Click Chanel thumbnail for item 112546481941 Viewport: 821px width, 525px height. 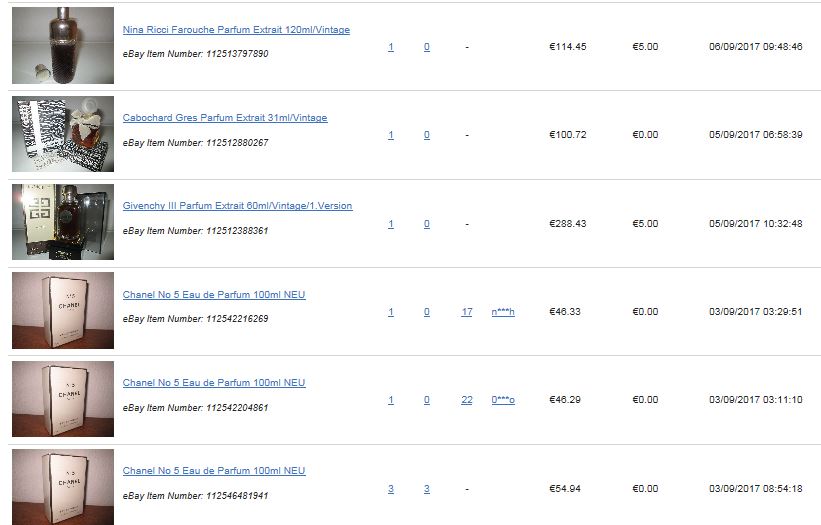click(63, 487)
